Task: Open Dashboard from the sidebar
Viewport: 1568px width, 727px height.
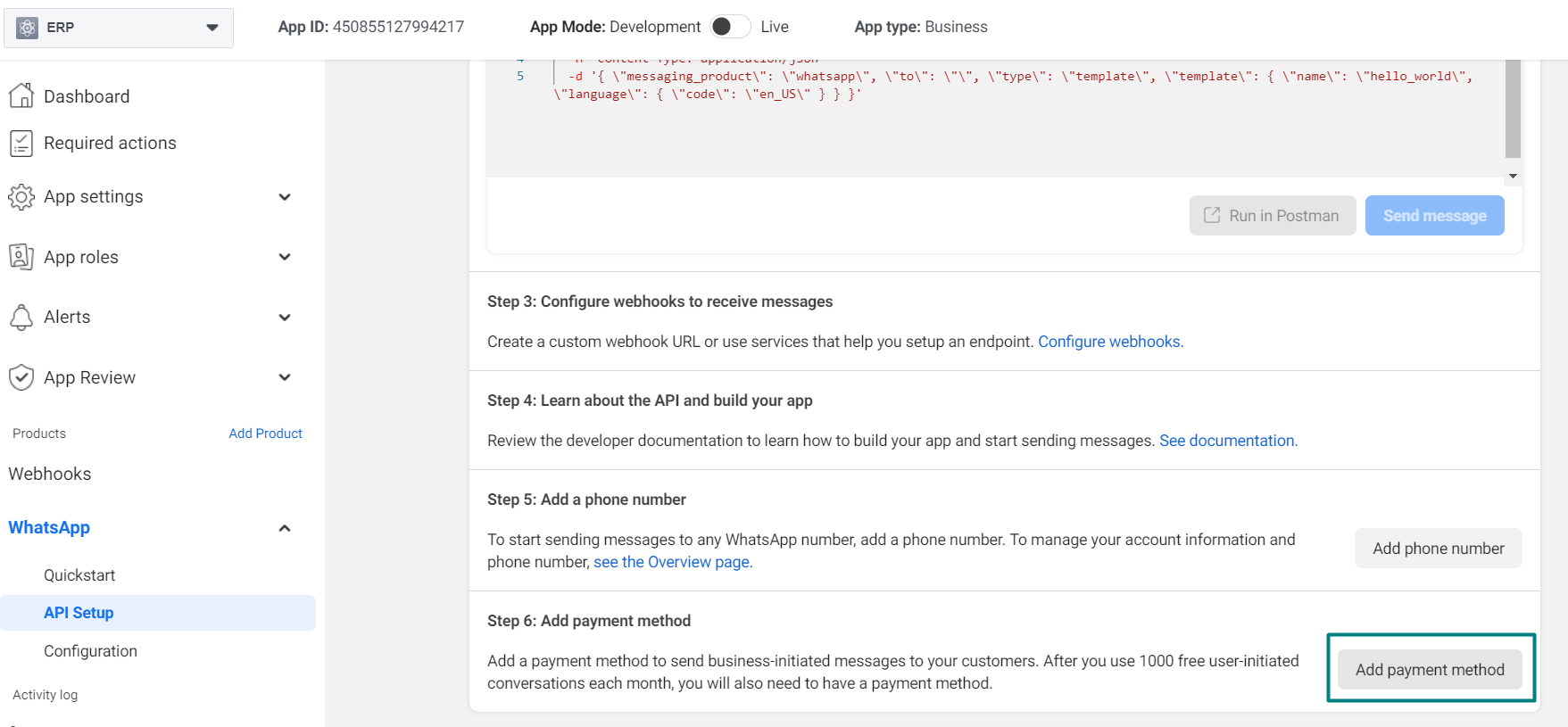Action: click(87, 96)
